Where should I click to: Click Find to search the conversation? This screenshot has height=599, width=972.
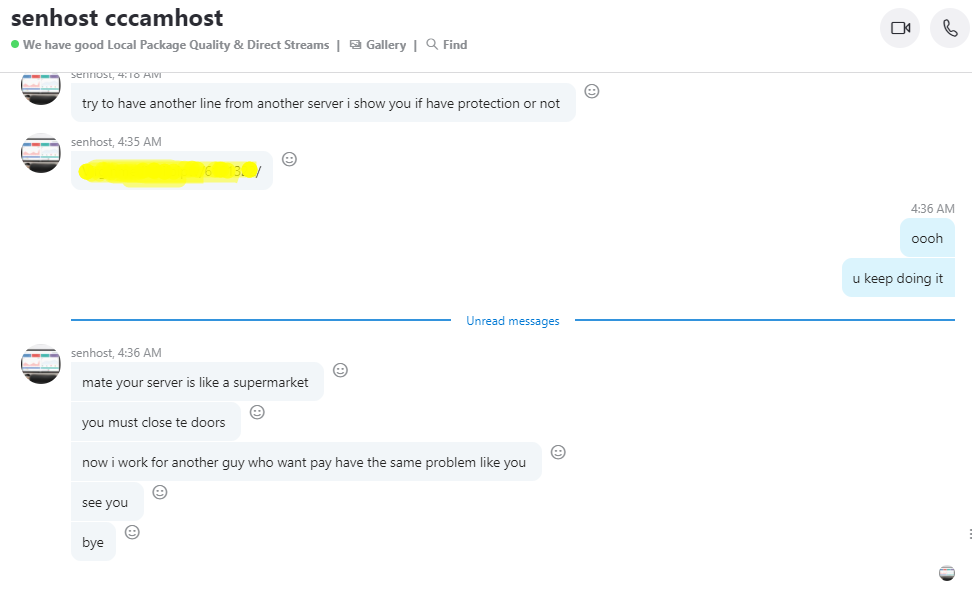pos(447,45)
